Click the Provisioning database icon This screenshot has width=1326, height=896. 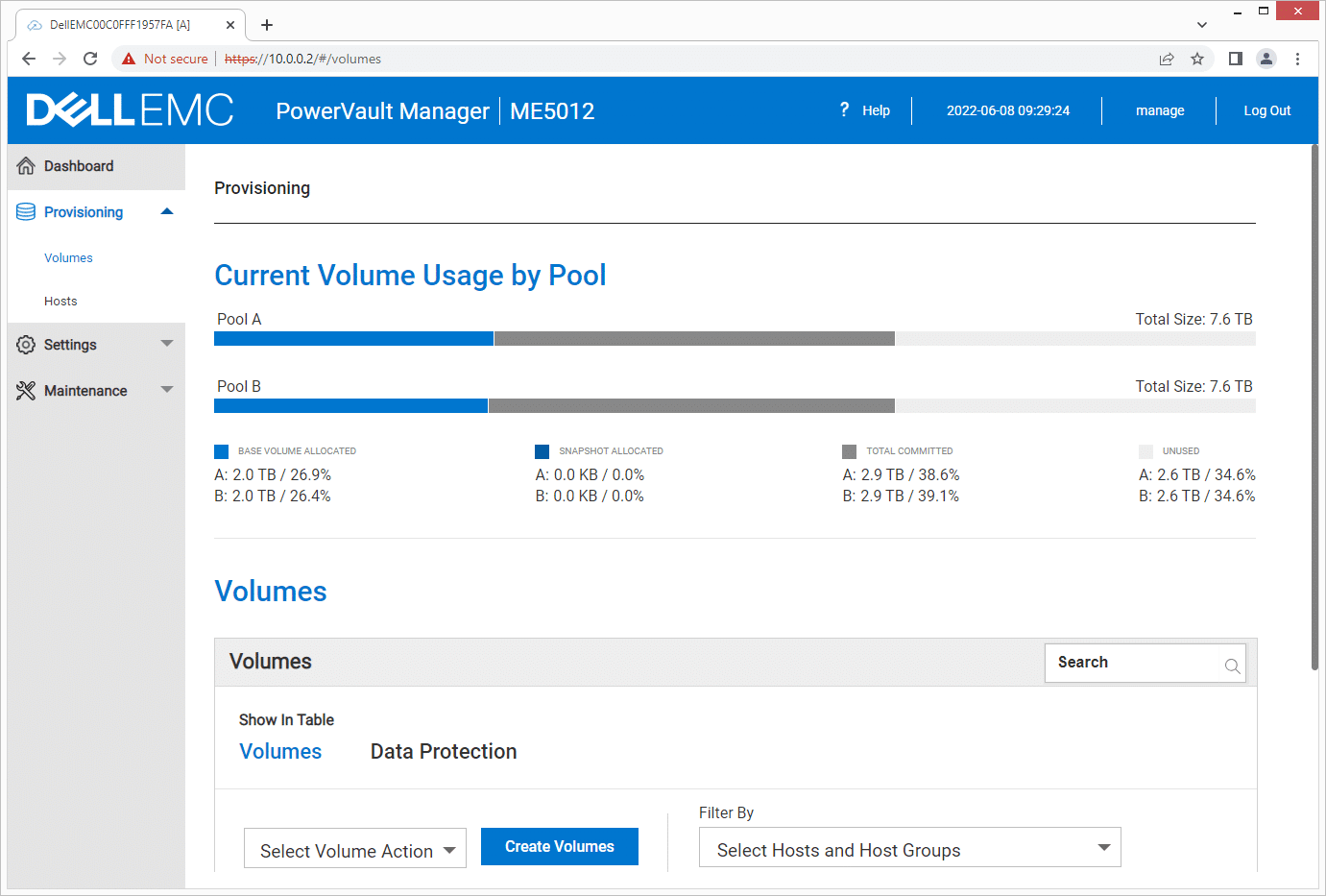(x=26, y=212)
